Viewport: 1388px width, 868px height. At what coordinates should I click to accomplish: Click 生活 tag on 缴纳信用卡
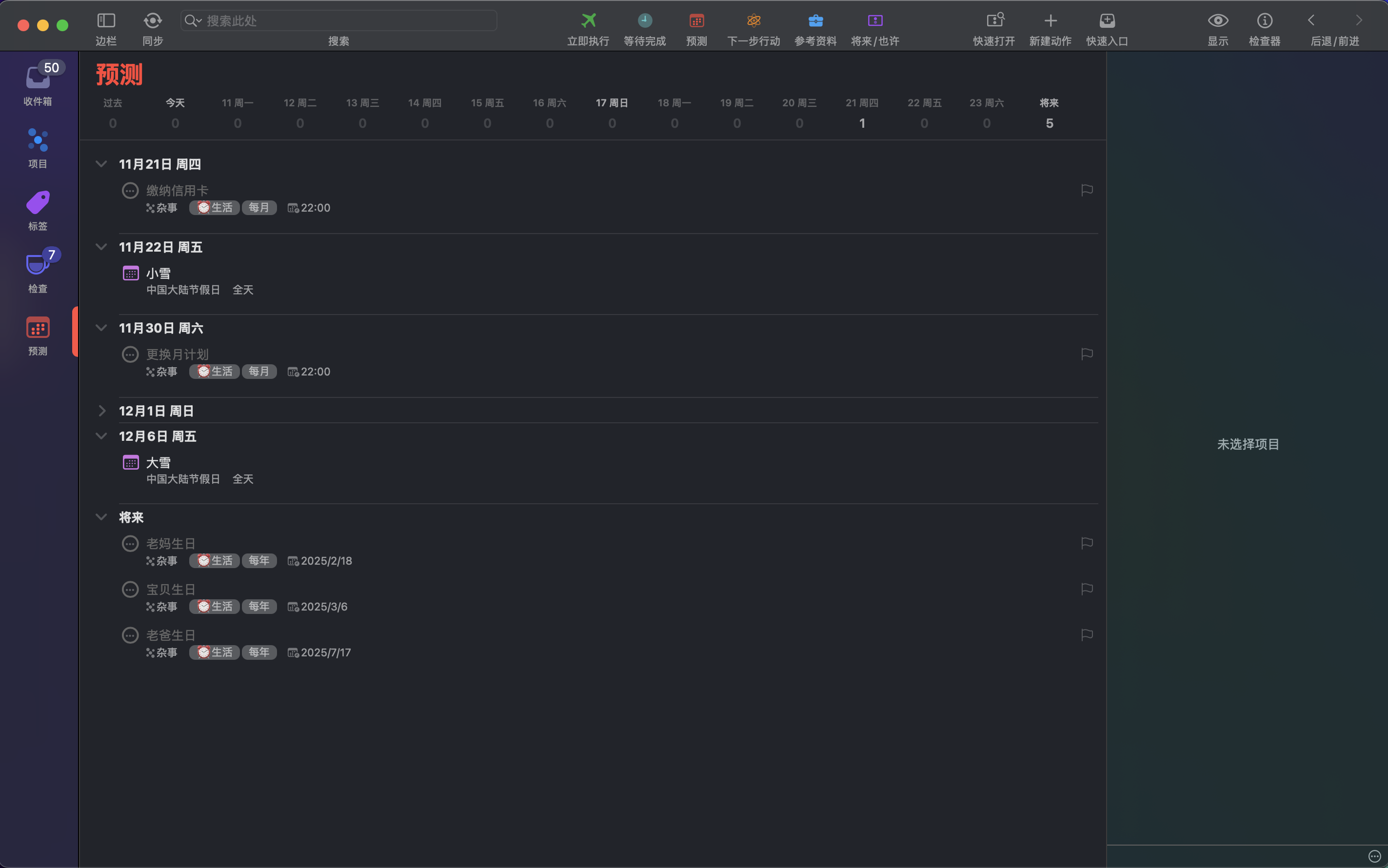(215, 208)
